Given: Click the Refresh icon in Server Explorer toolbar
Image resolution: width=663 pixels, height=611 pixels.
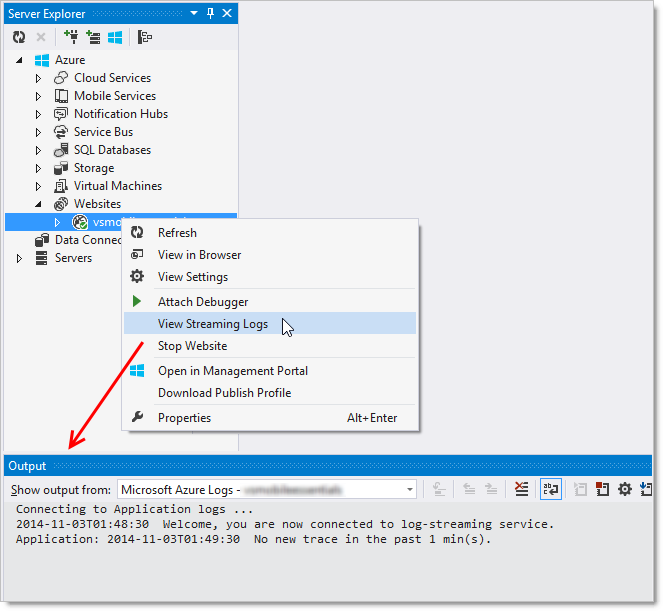Looking at the screenshot, I should 19,37.
